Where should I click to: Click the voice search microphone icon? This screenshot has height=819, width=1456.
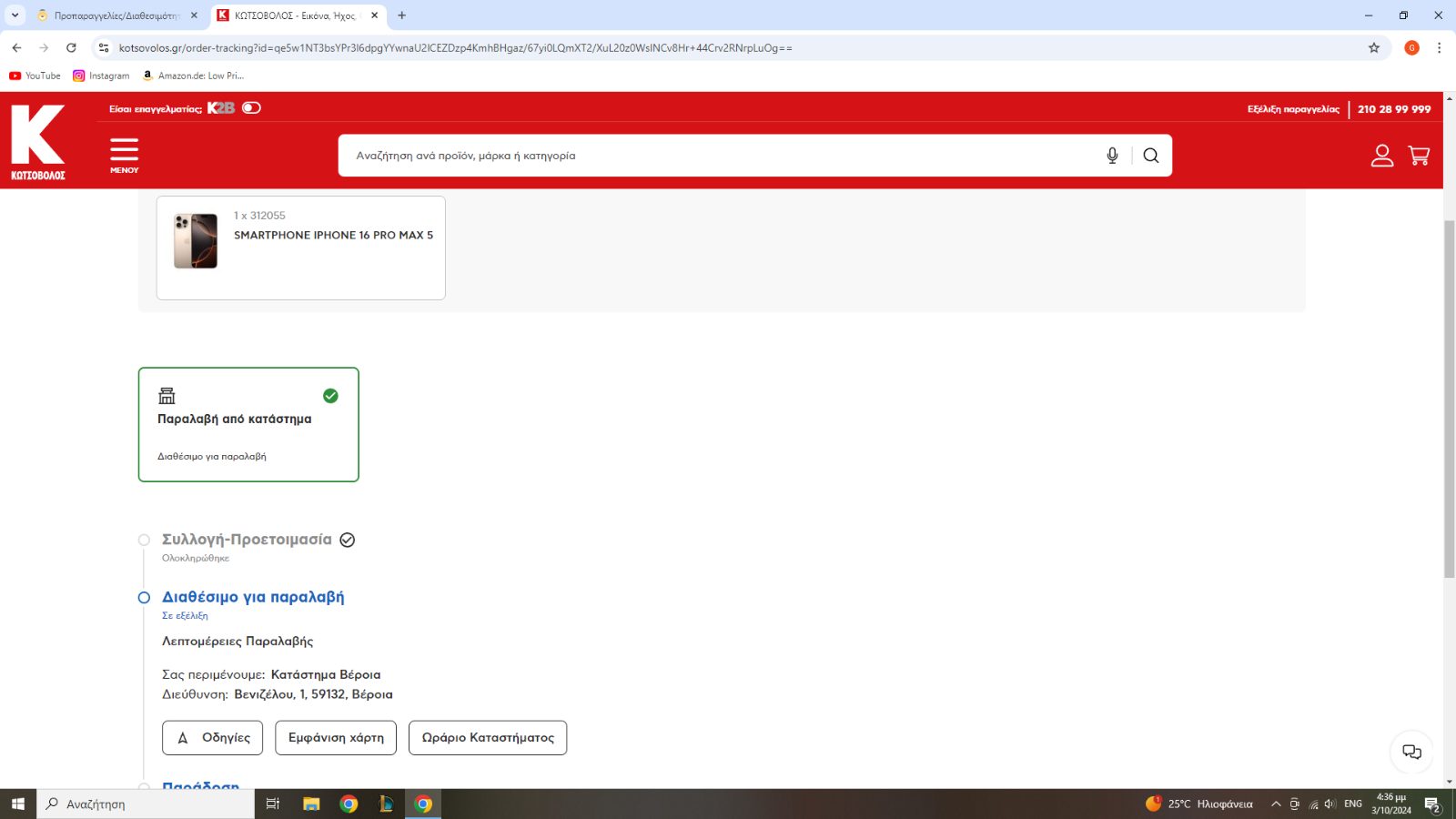pyautogui.click(x=1112, y=156)
